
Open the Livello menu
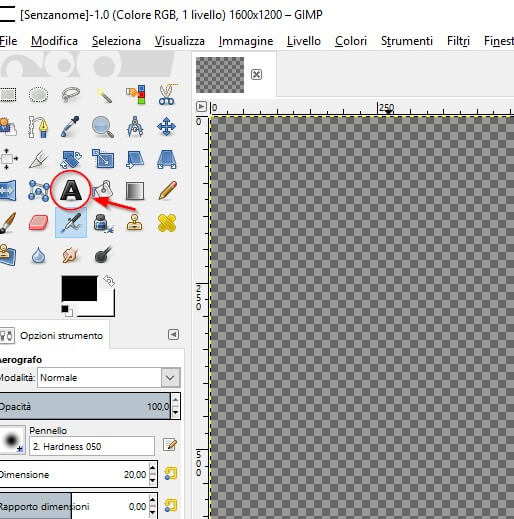[x=304, y=41]
